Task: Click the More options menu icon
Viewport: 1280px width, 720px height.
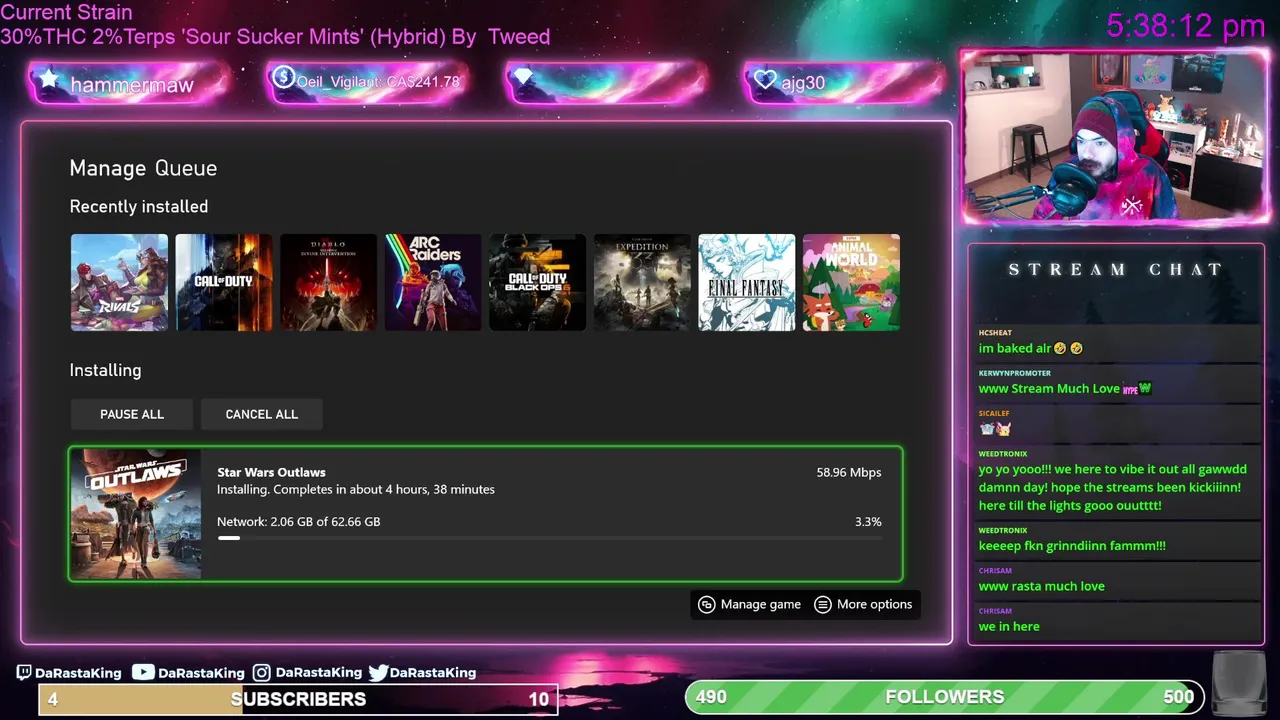Action: pos(823,604)
